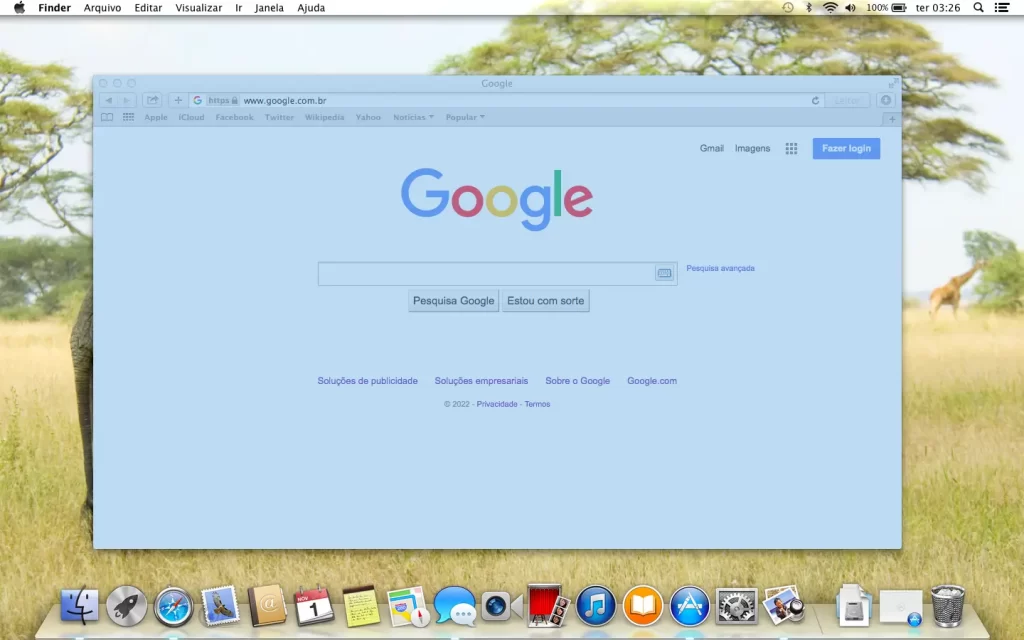Open the Google apps grid
This screenshot has width=1024, height=640.
click(791, 149)
